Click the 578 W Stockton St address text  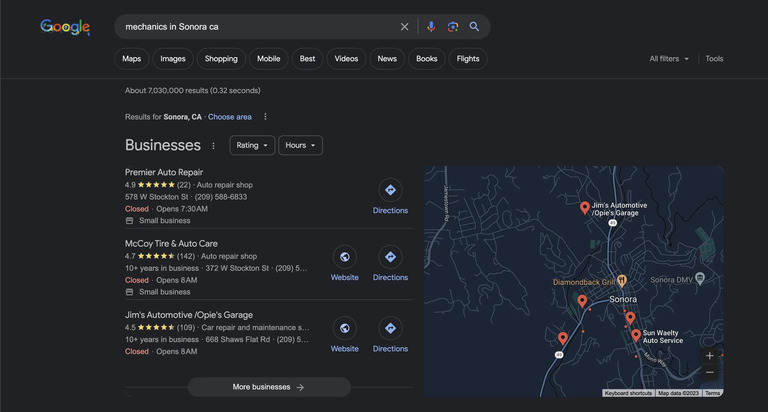click(156, 197)
